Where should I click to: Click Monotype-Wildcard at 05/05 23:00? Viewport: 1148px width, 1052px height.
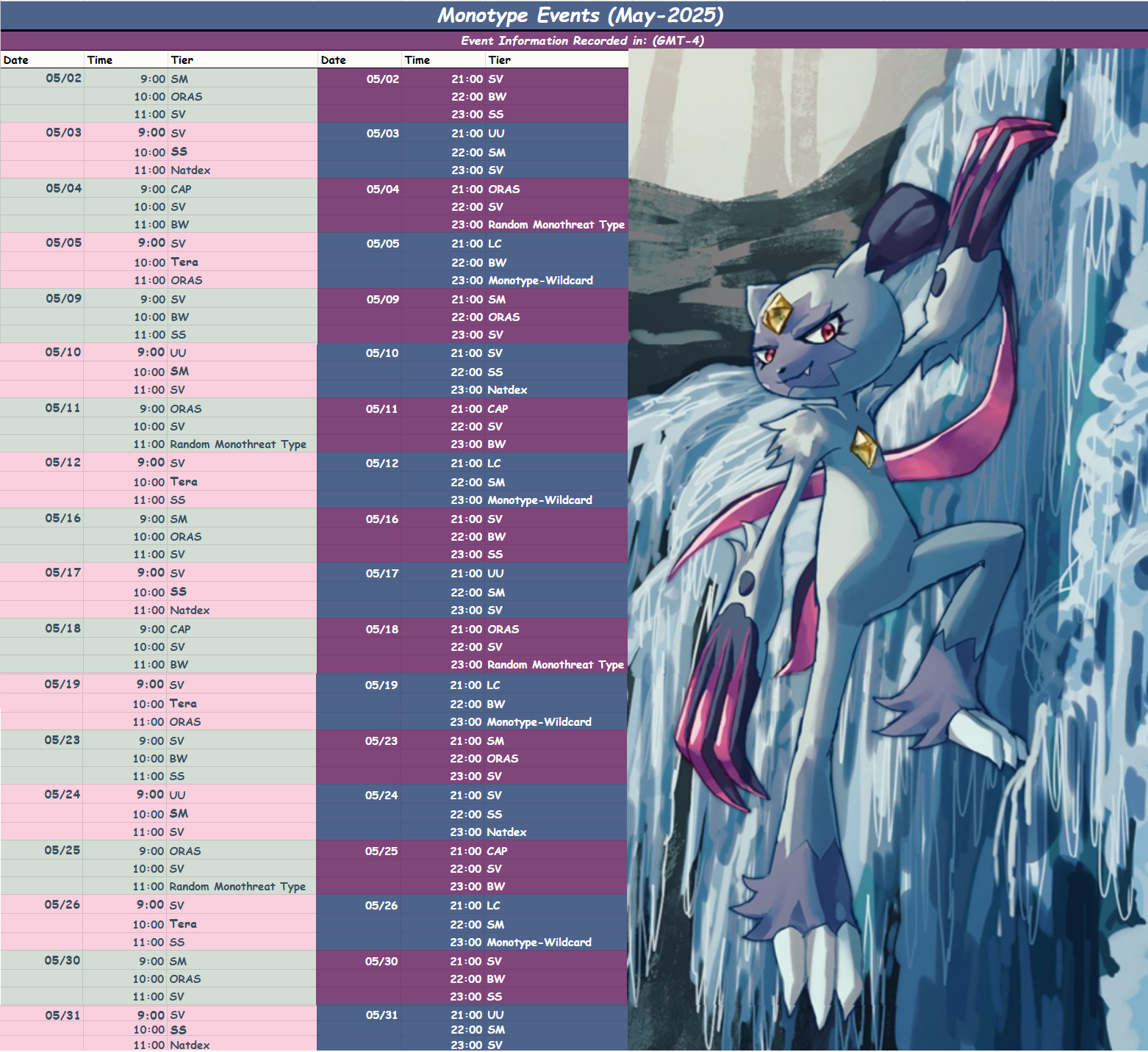(x=541, y=280)
